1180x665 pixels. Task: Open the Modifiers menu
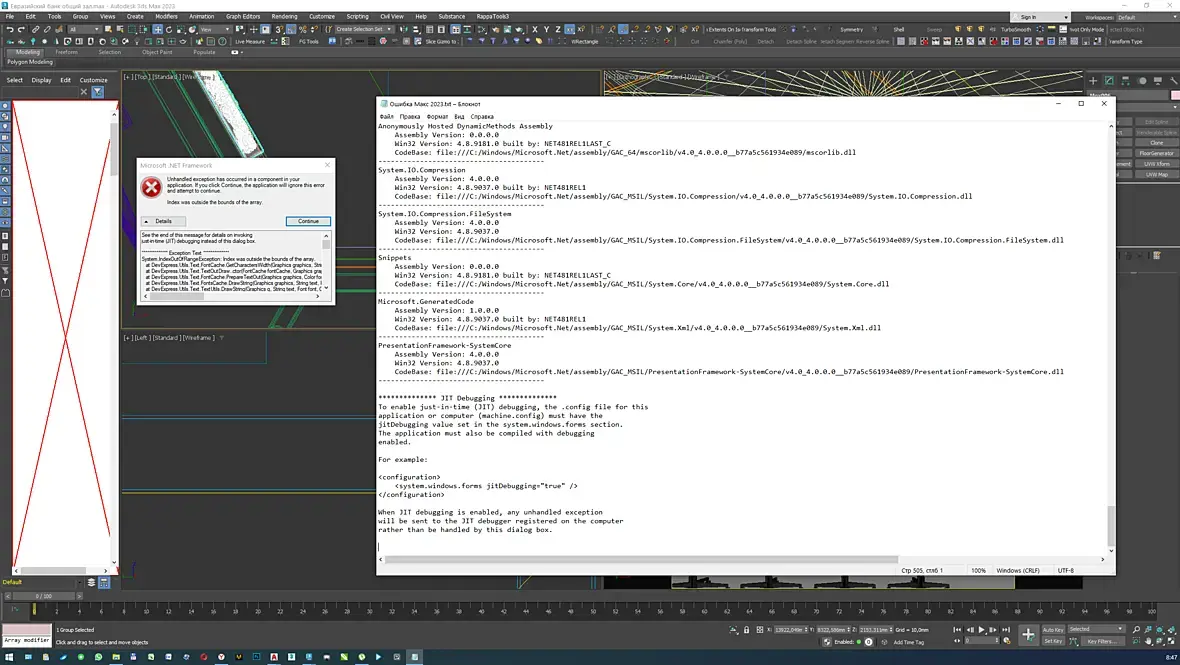point(166,16)
